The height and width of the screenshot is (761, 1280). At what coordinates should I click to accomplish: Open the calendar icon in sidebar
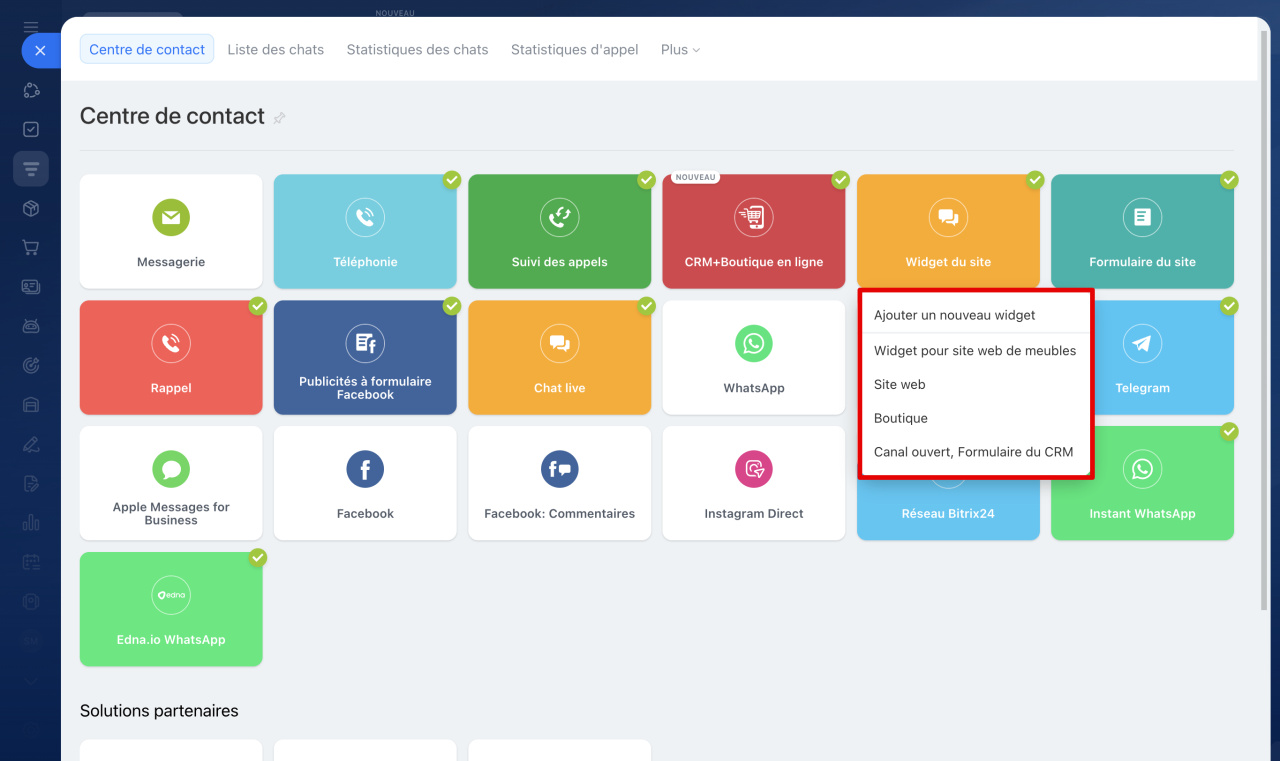pos(31,562)
